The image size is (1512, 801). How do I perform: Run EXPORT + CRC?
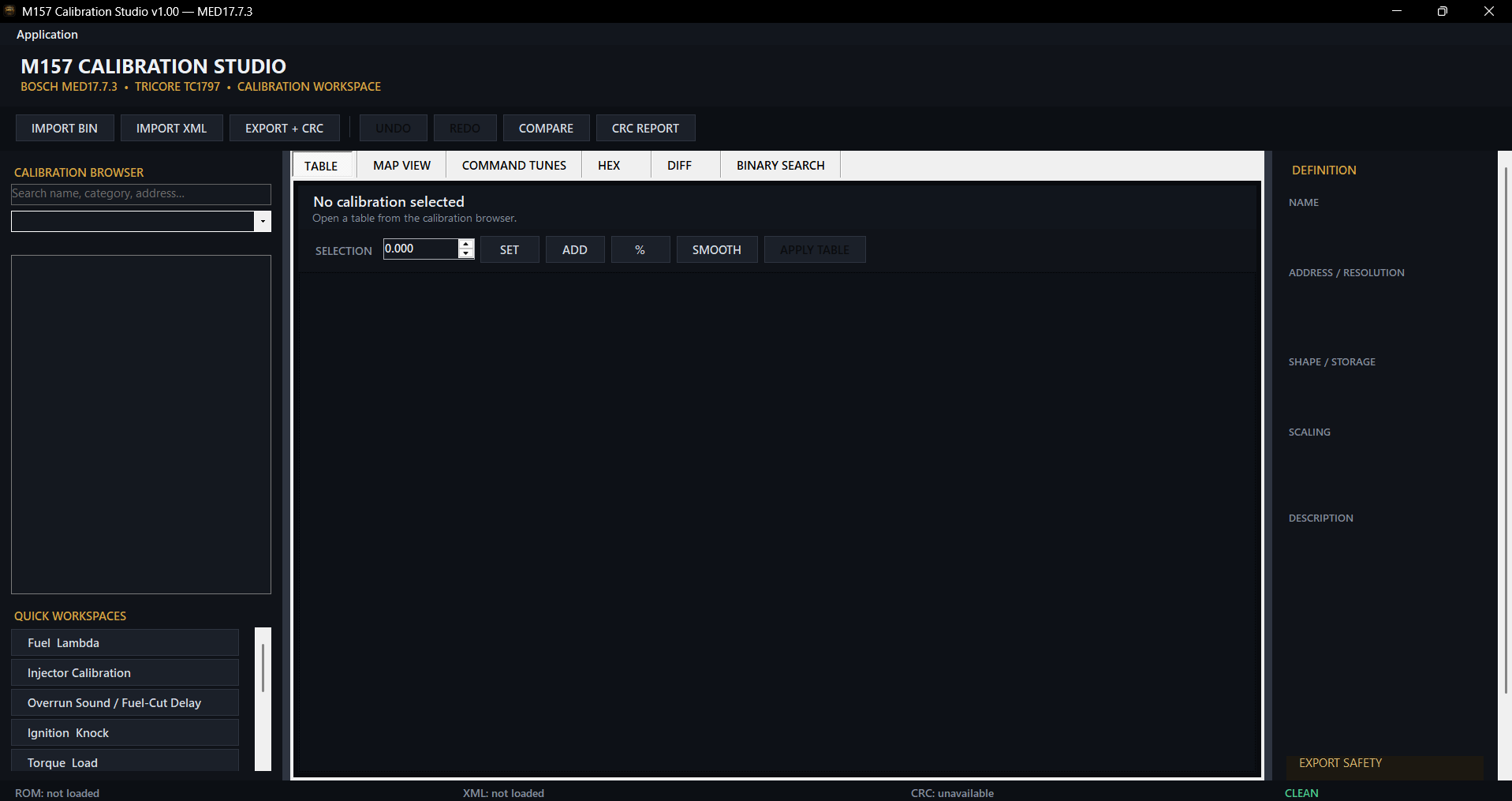284,128
